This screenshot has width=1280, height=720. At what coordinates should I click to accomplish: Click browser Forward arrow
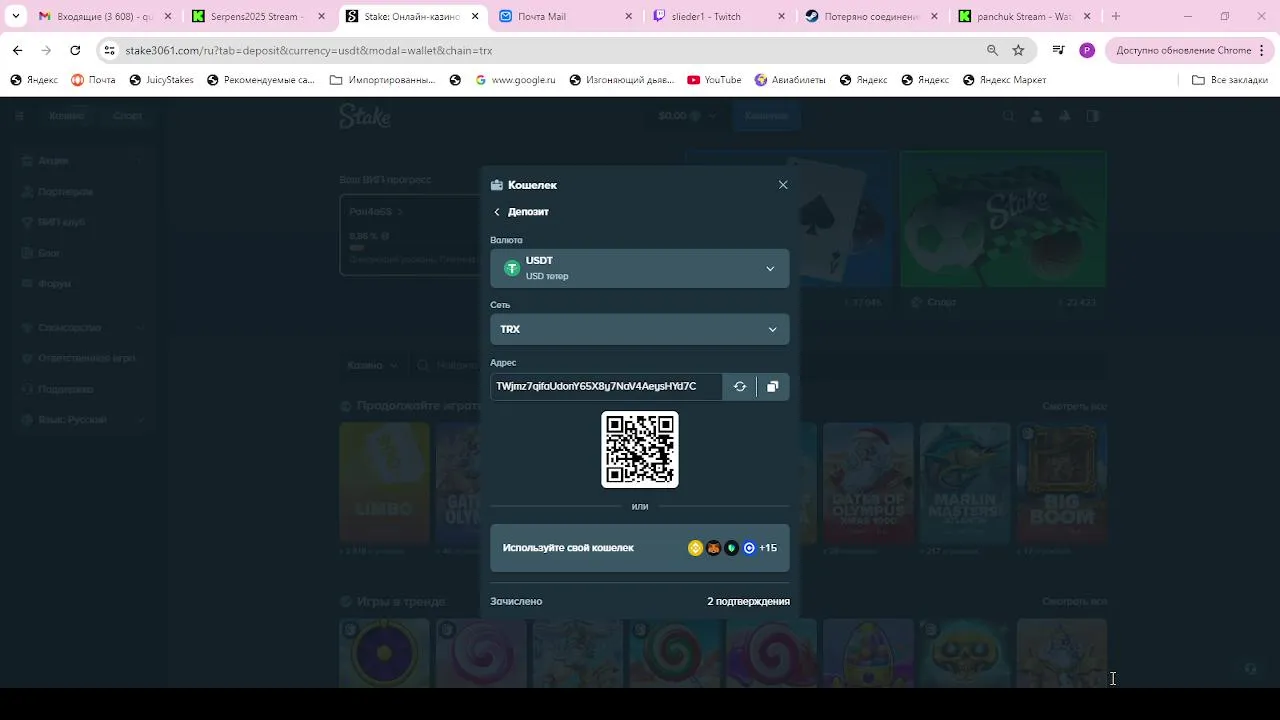pyautogui.click(x=46, y=50)
